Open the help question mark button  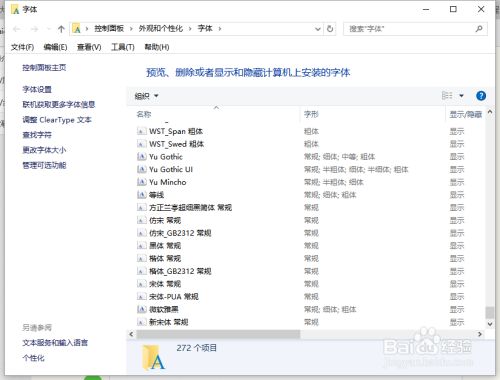click(x=481, y=96)
